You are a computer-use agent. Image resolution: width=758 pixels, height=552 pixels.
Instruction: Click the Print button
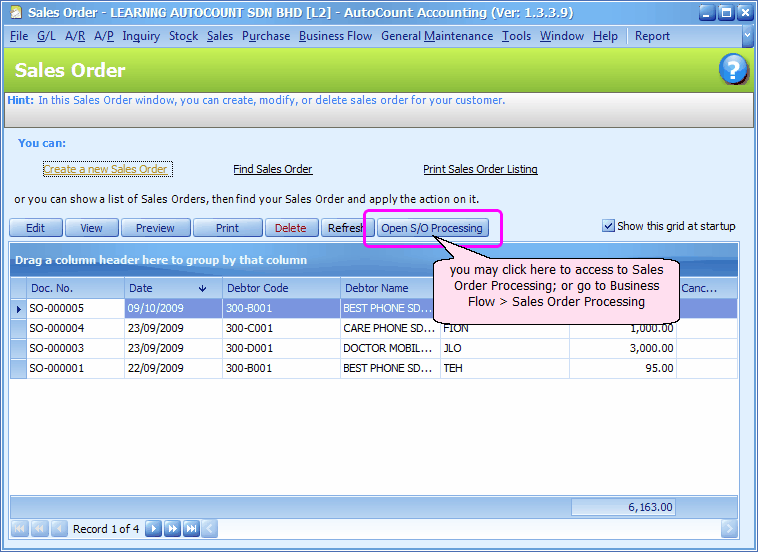pos(228,228)
